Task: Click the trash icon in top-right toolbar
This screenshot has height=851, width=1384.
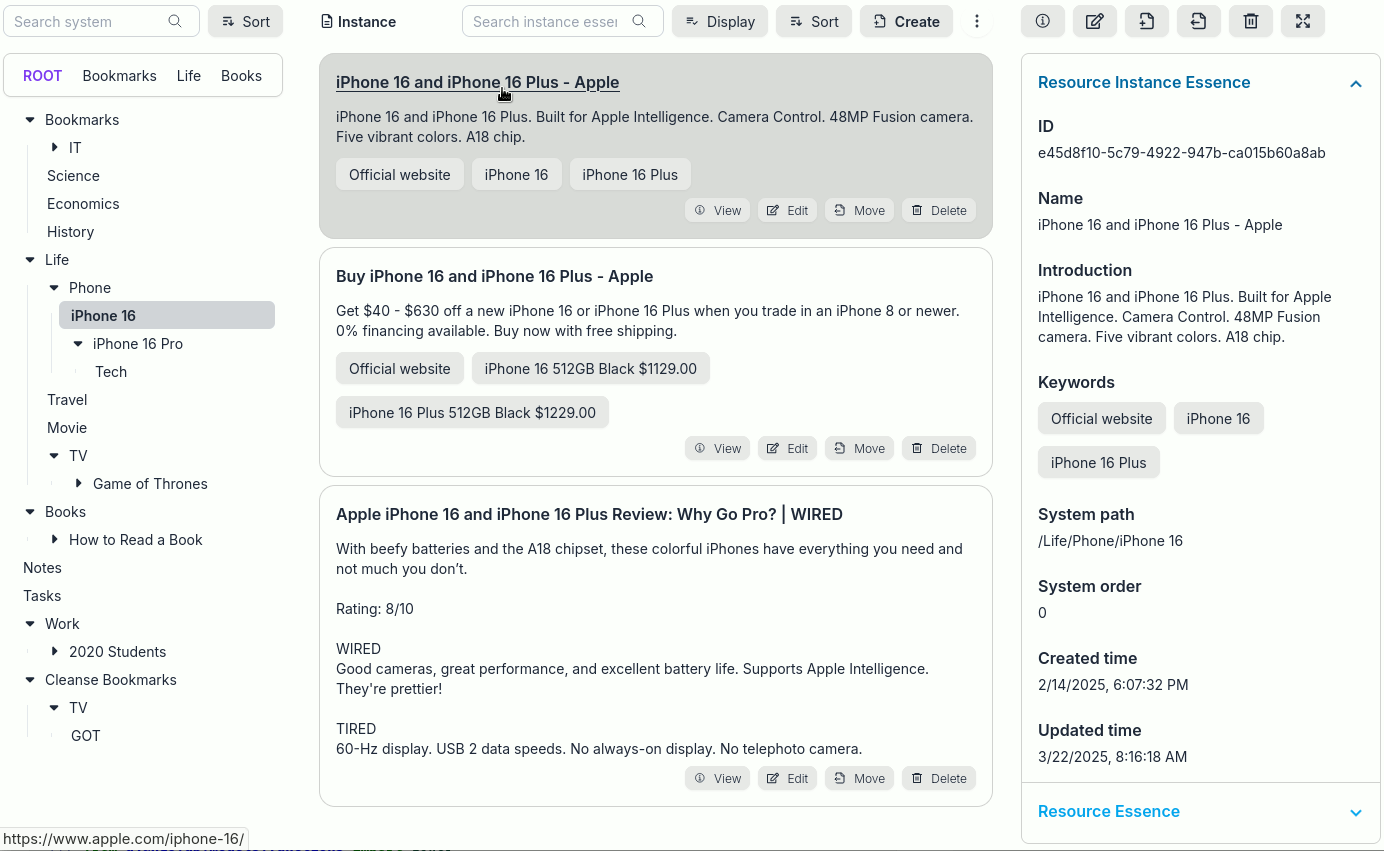Action: click(x=1251, y=21)
